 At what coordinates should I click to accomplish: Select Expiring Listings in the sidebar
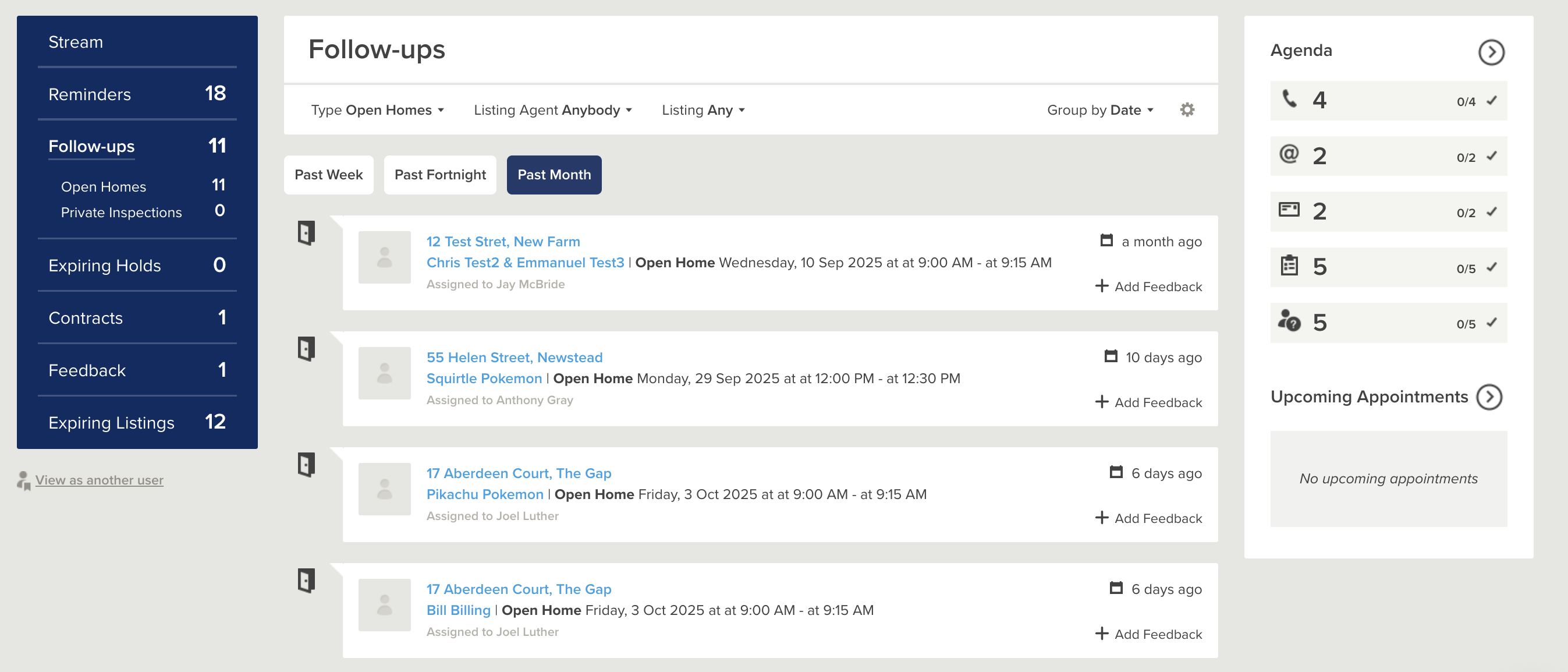pyautogui.click(x=111, y=423)
